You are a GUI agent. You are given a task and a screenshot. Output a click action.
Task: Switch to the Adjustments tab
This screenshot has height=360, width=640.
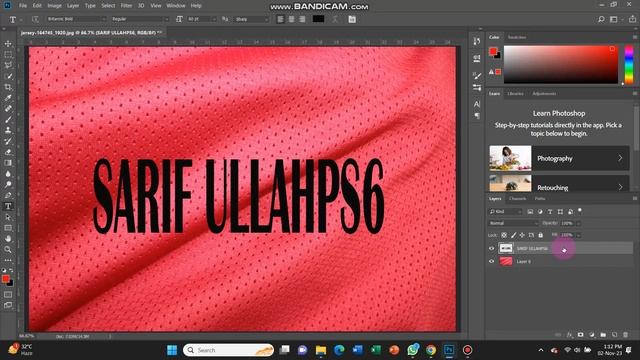544,93
